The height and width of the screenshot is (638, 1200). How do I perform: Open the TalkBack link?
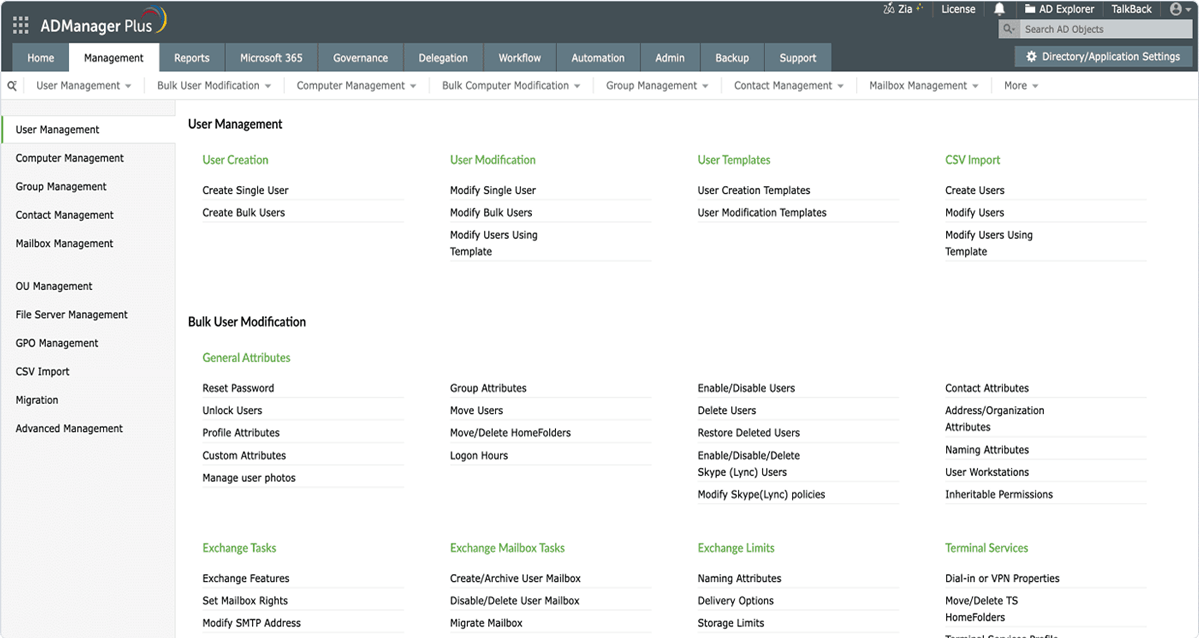[1132, 9]
